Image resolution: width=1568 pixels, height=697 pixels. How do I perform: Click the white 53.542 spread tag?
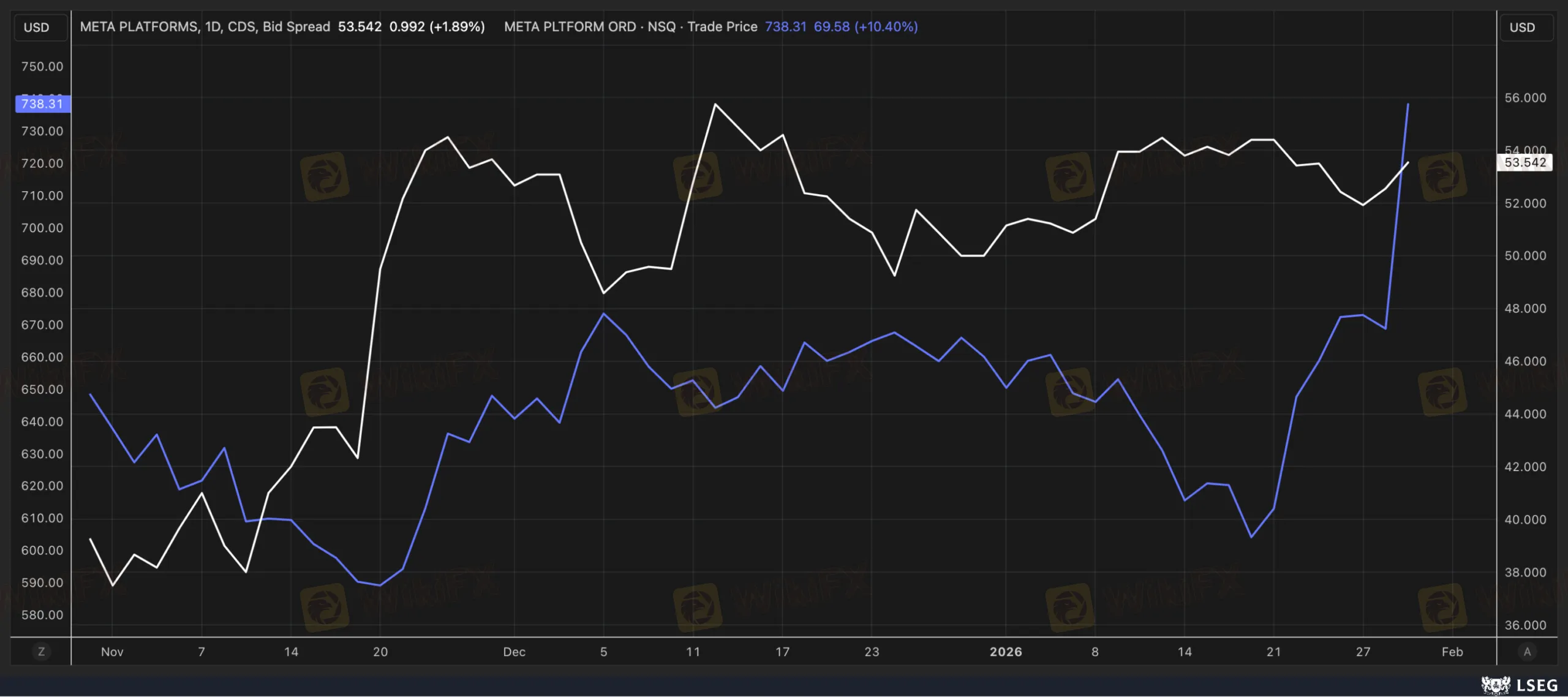click(1525, 162)
